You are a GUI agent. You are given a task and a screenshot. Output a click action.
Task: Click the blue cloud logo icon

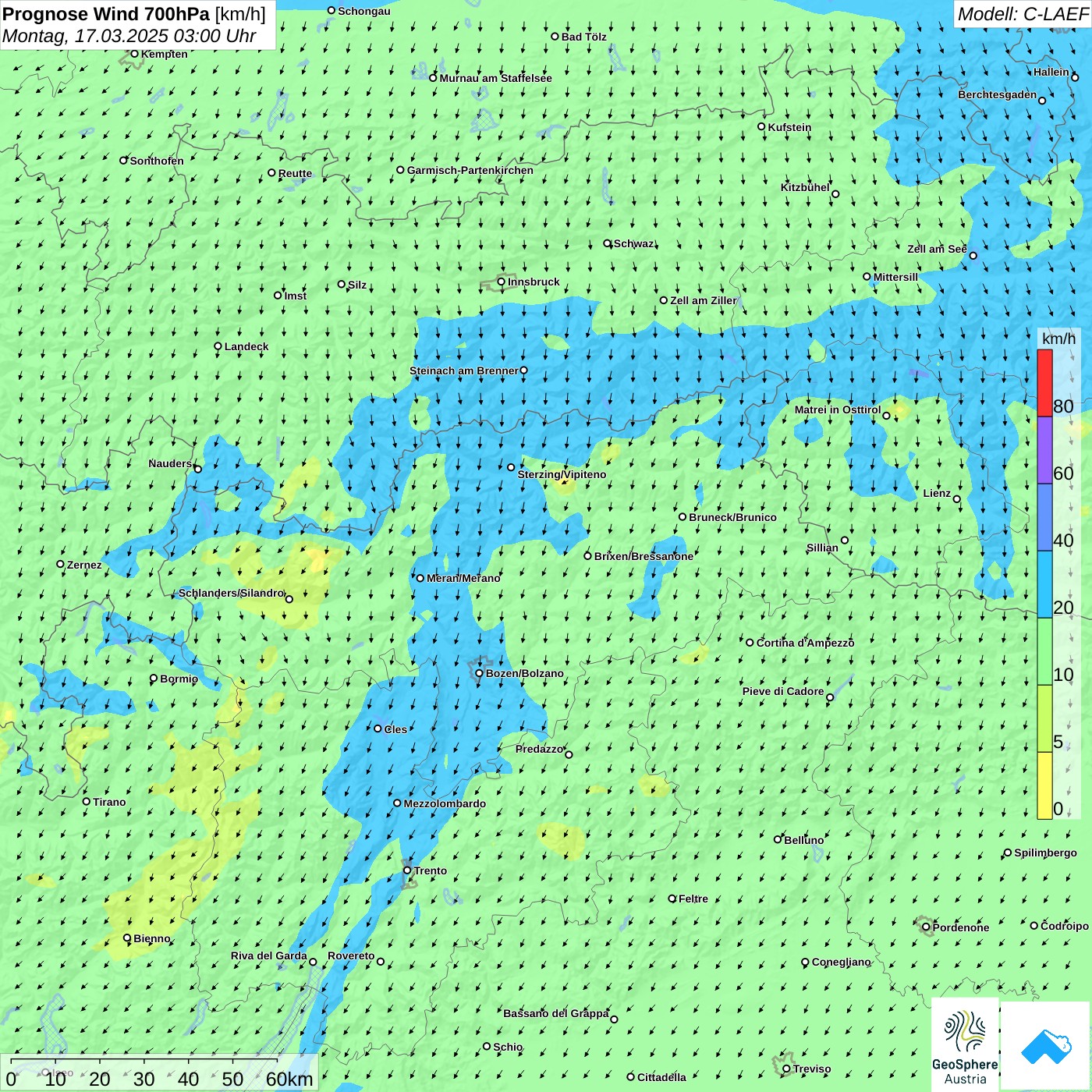[1046, 1046]
